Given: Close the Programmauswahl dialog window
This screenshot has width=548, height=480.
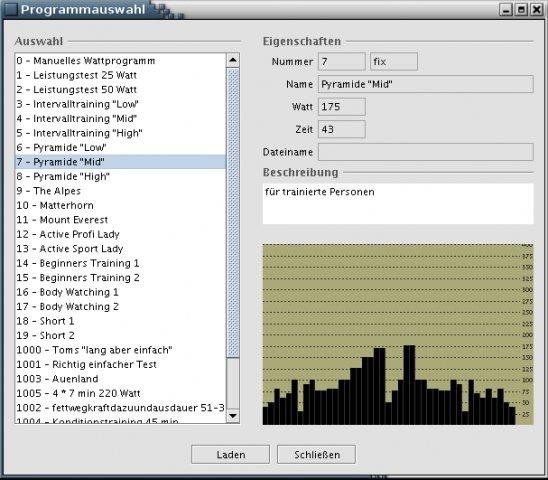Looking at the screenshot, I should point(536,9).
